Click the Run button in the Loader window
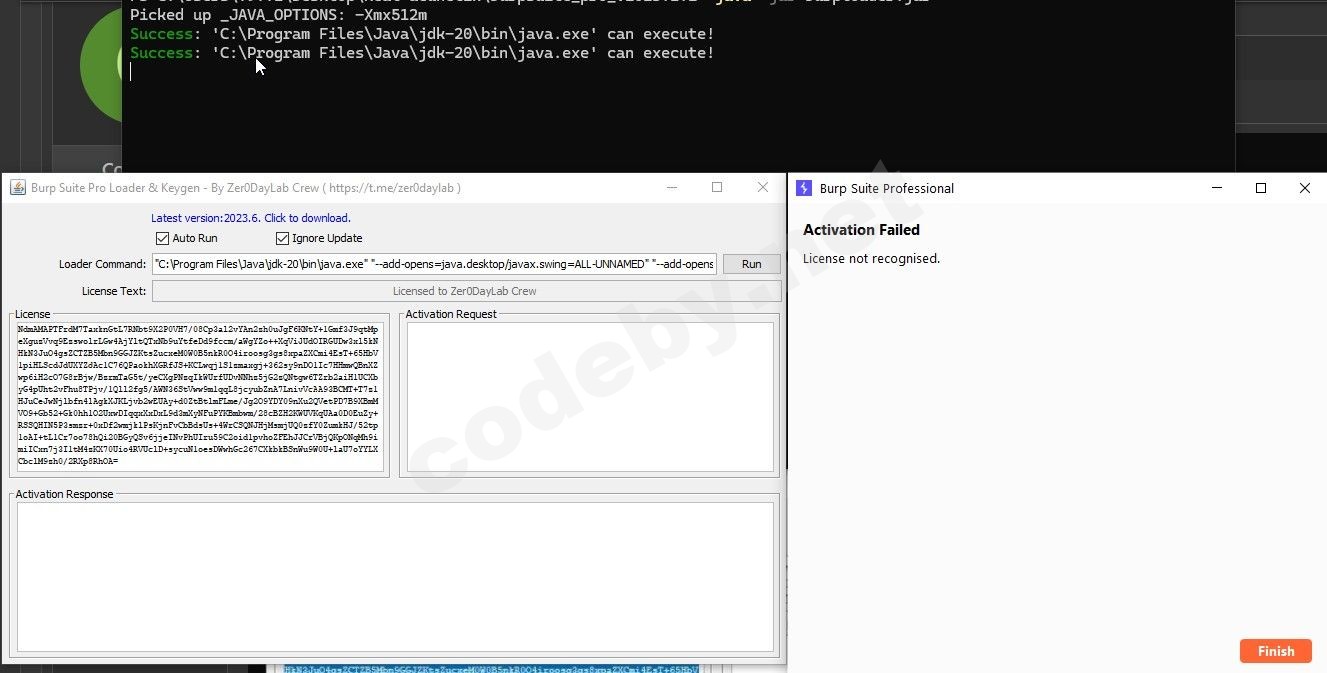 pos(751,264)
